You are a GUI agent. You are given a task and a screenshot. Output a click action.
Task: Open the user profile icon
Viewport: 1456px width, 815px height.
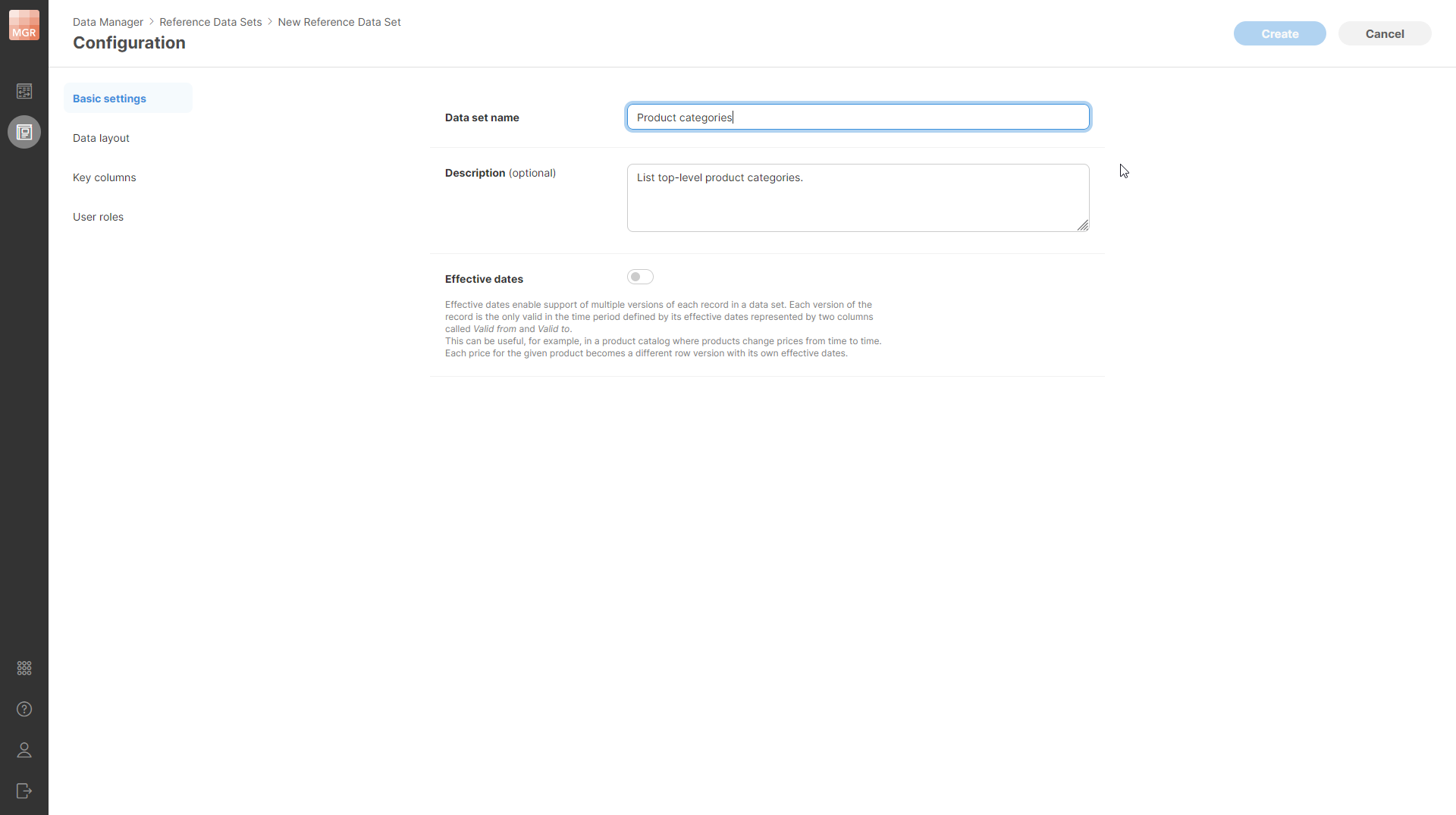coord(24,750)
